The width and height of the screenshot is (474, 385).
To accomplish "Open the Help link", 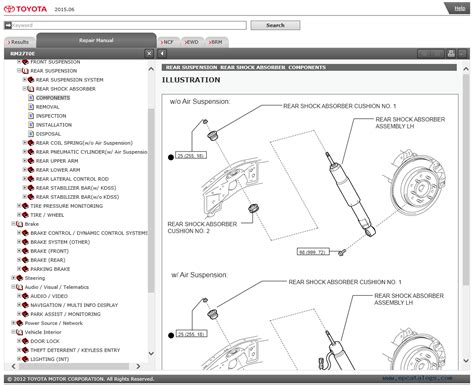I will click(459, 8).
